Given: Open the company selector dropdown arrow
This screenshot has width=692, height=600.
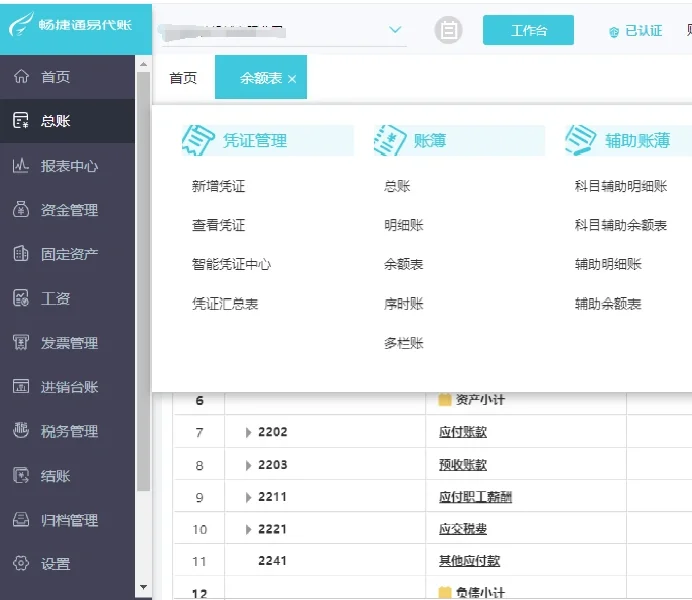Looking at the screenshot, I should pyautogui.click(x=395, y=30).
